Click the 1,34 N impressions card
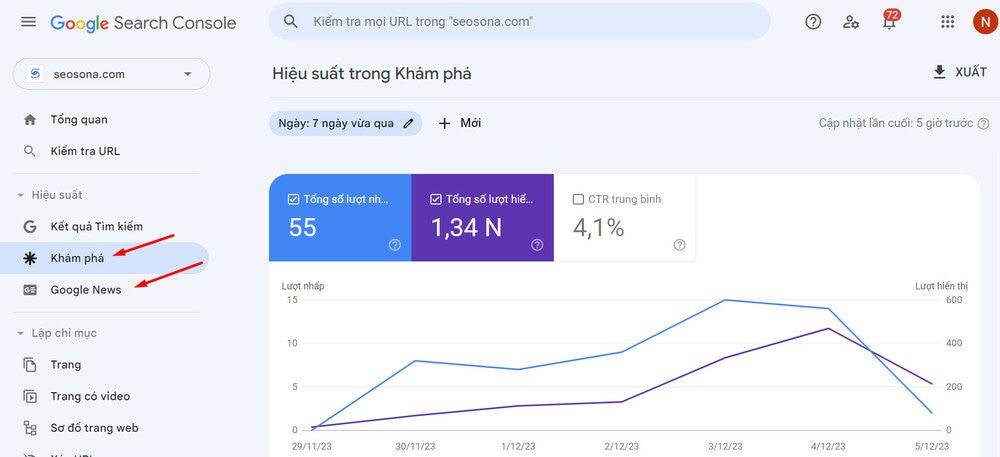 coord(482,218)
